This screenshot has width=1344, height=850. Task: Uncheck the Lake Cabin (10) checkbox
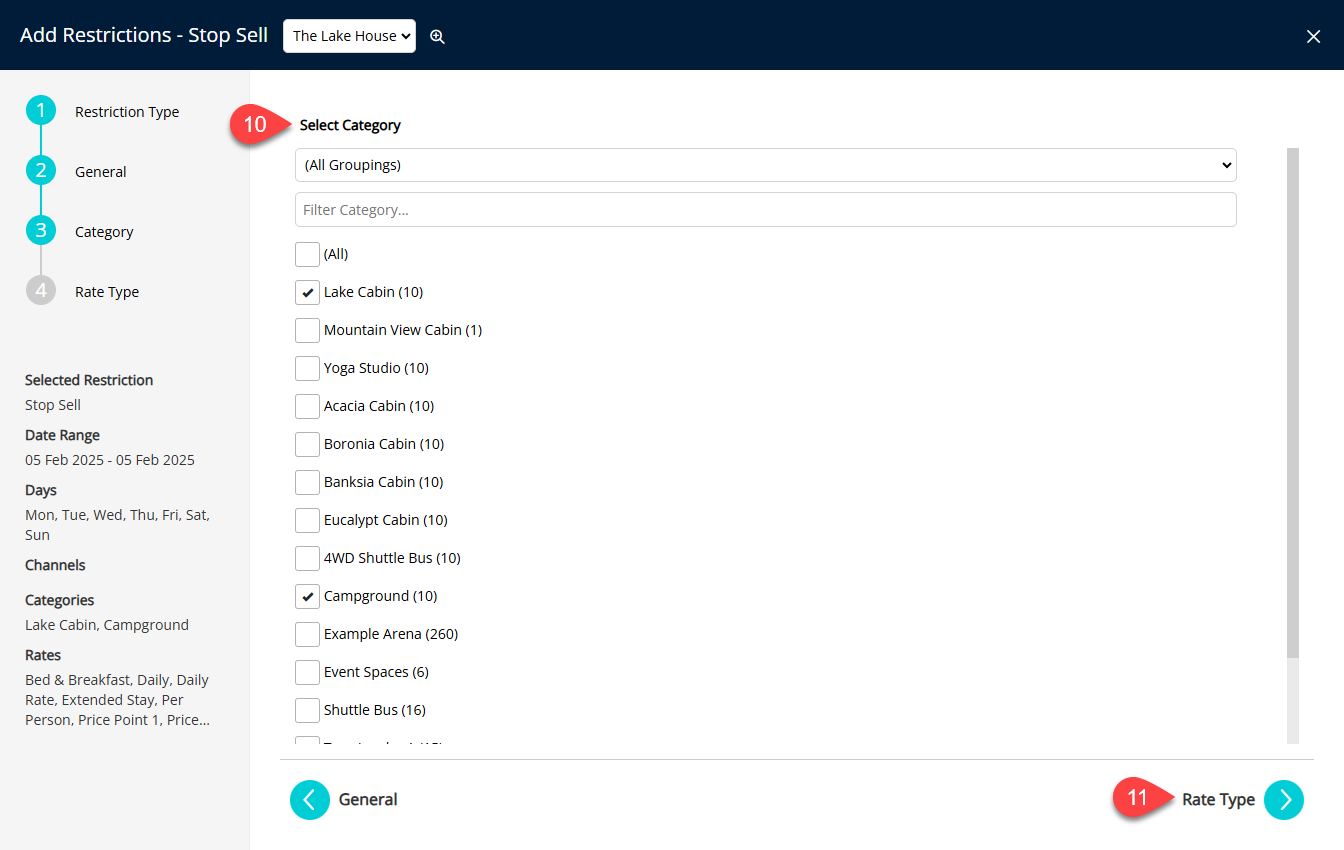[x=307, y=292]
